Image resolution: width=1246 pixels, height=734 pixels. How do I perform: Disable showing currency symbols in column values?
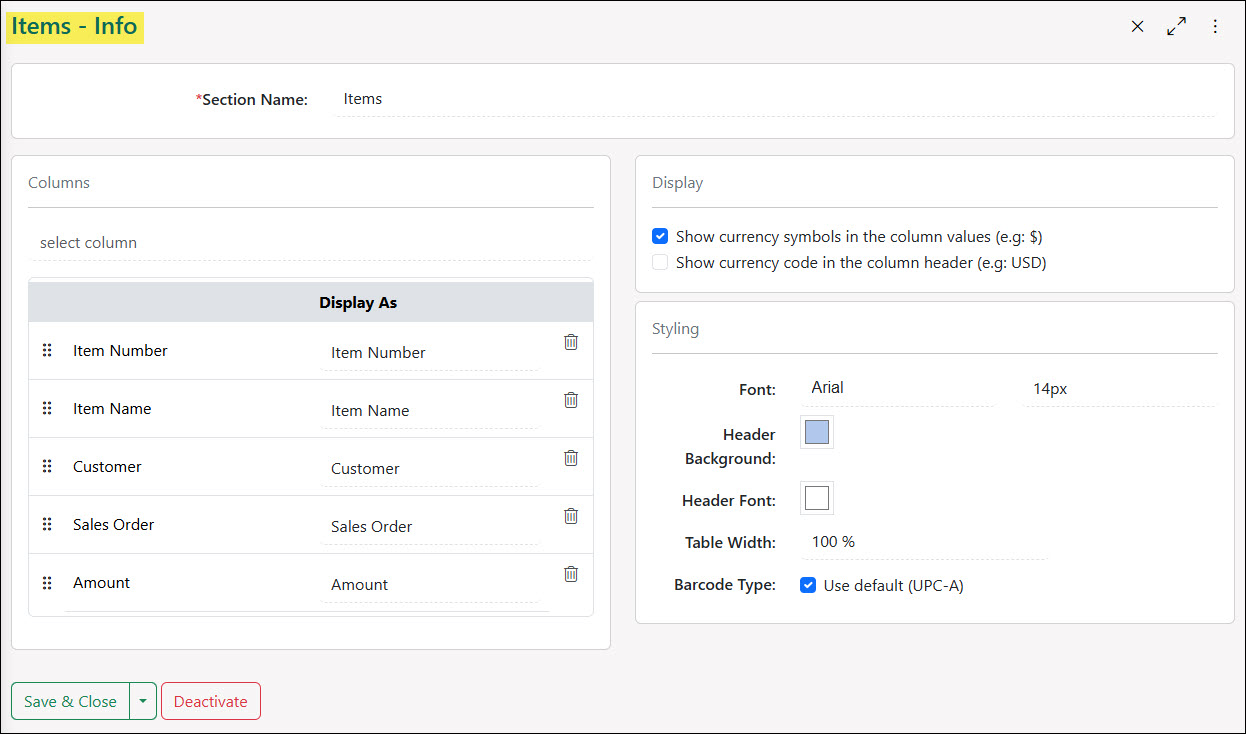pos(659,236)
